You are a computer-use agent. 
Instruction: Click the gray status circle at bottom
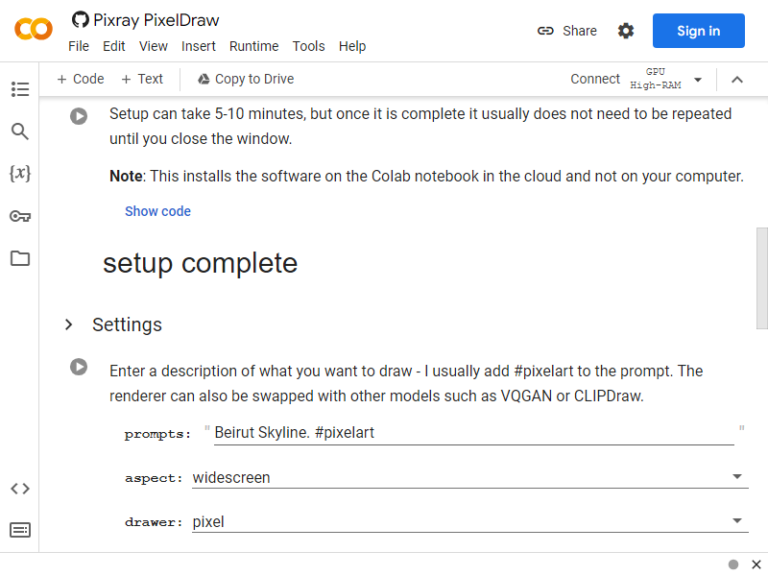tap(733, 564)
